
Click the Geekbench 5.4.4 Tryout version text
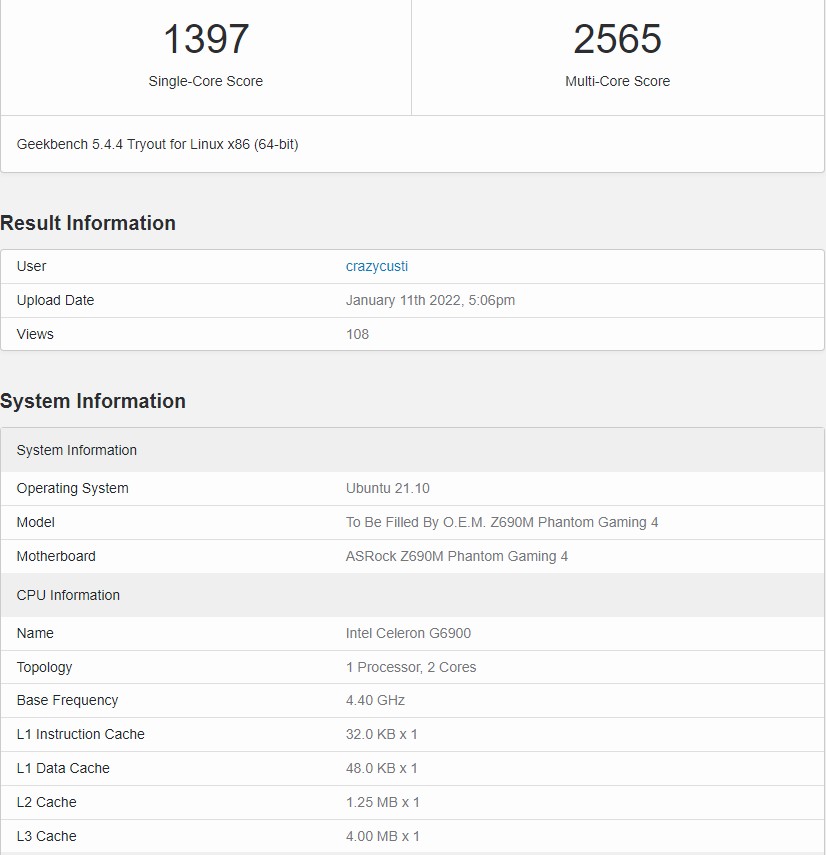tap(157, 144)
